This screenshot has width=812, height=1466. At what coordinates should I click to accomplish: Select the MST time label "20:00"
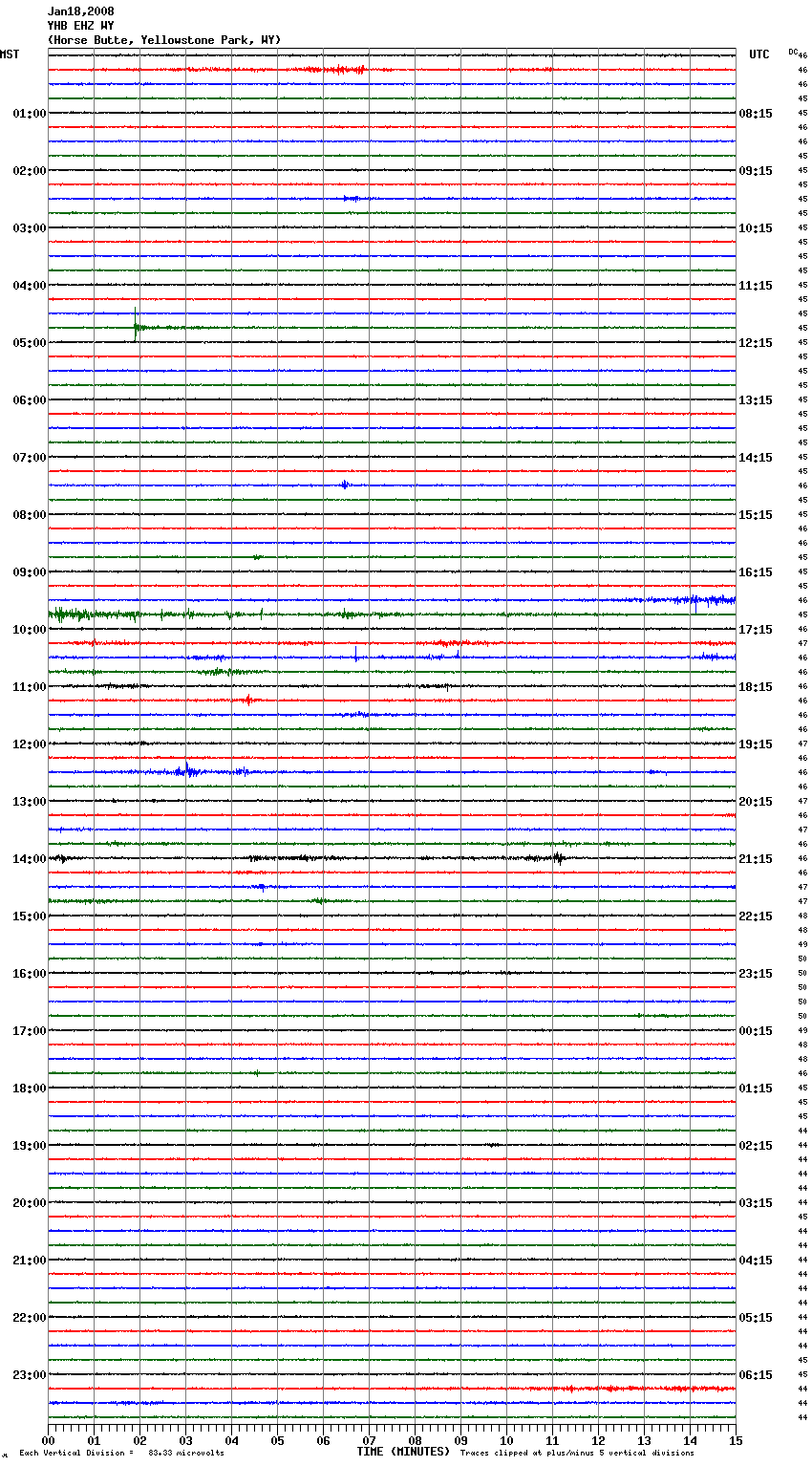point(30,1203)
